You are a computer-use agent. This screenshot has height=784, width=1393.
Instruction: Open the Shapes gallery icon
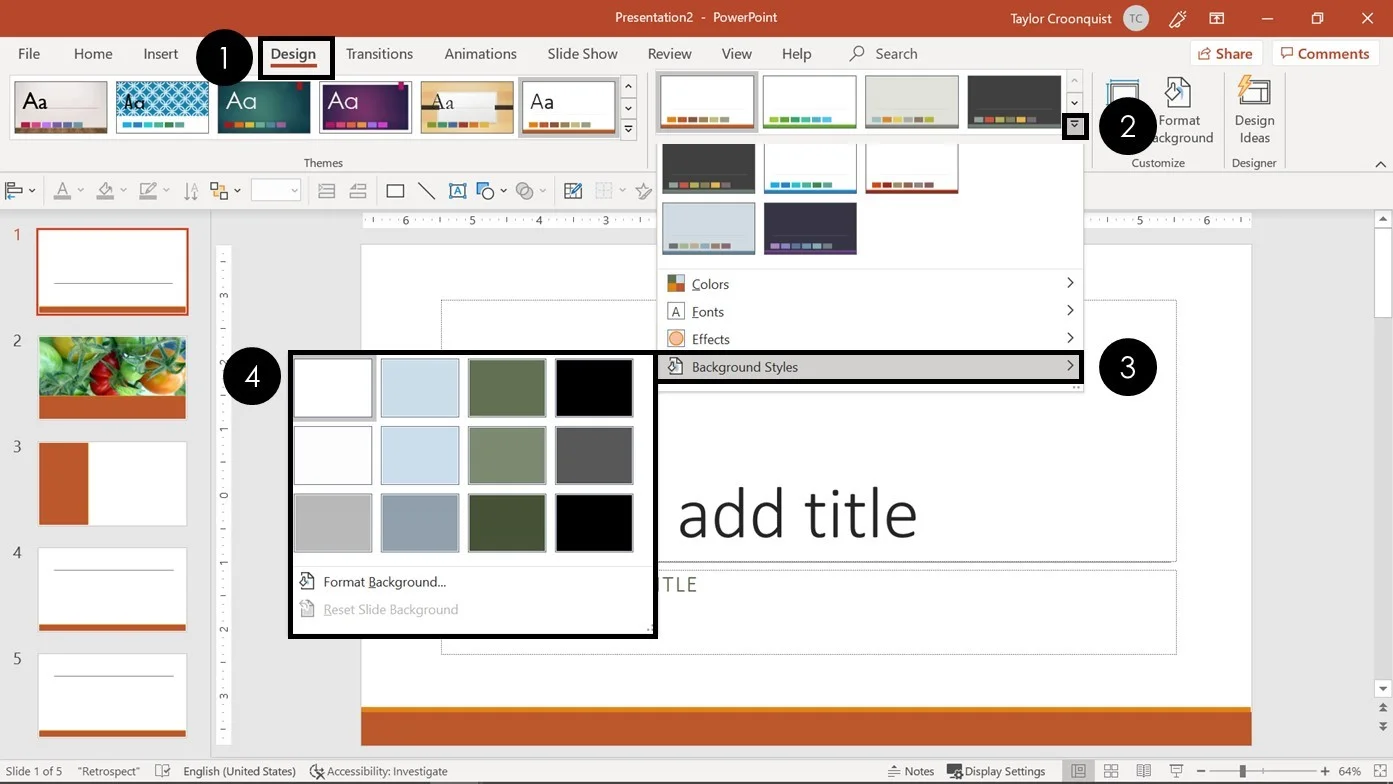486,190
